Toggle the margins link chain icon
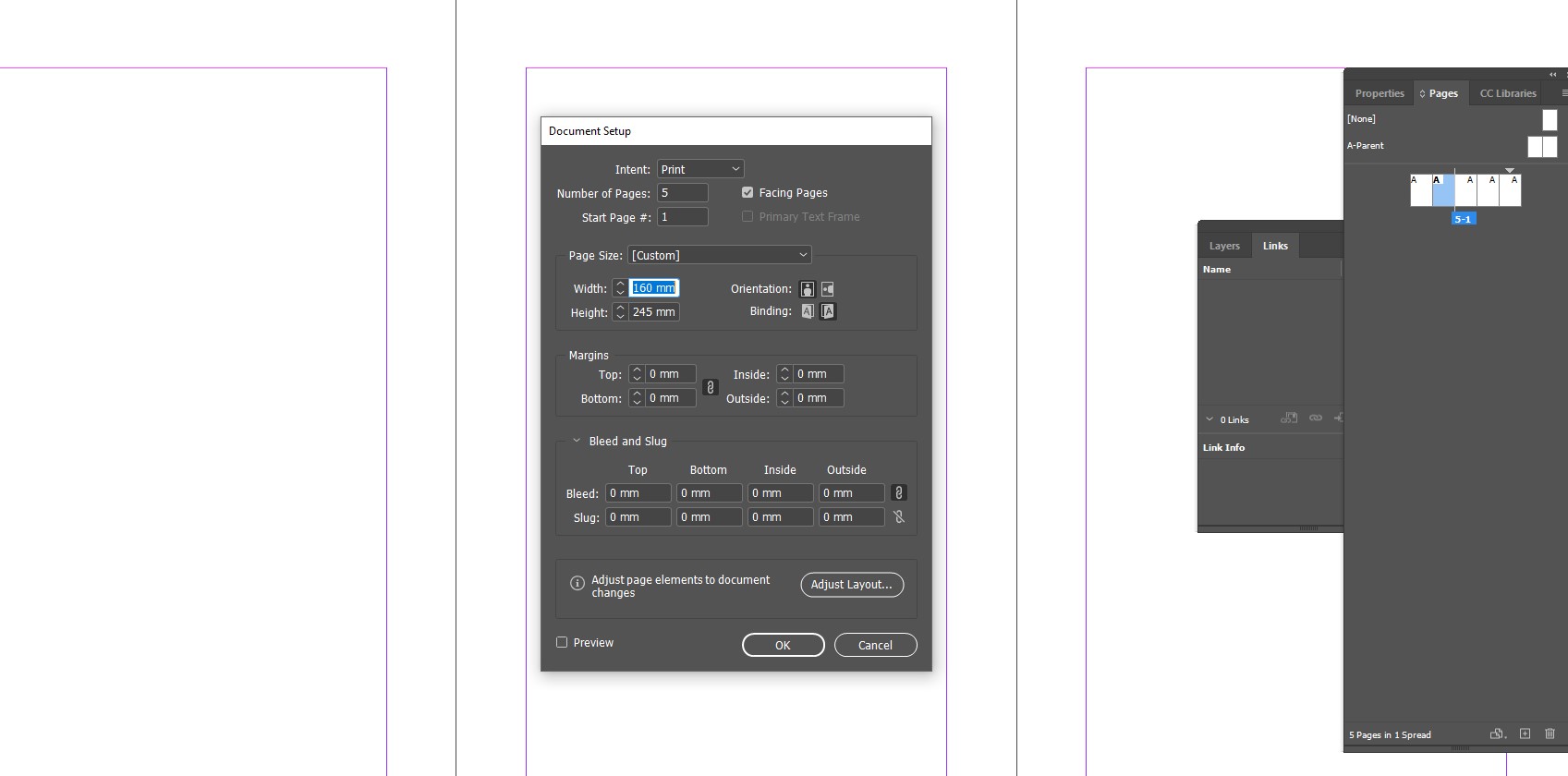 click(x=711, y=387)
